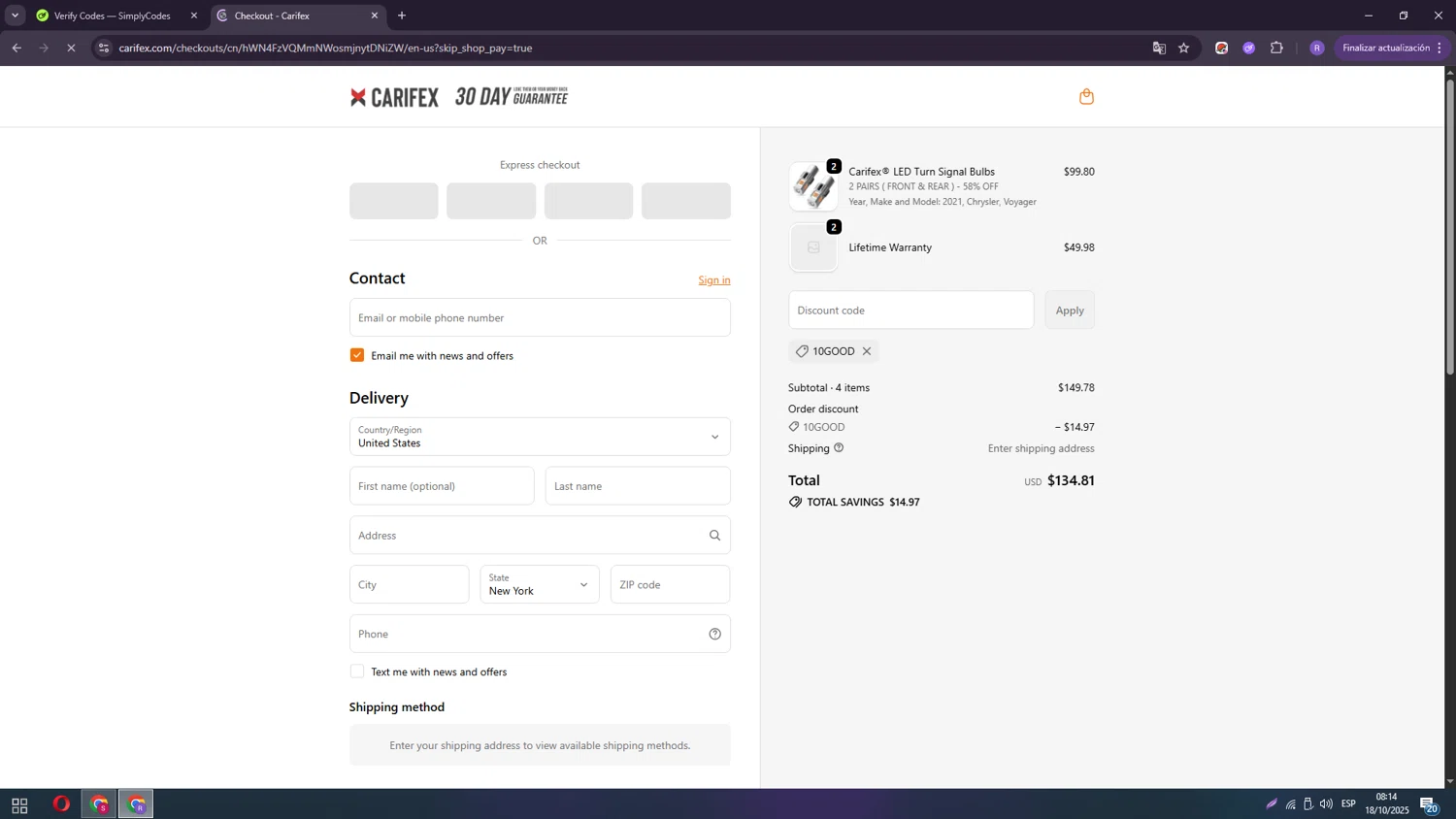Close the Checkout Carifex tab
The height and width of the screenshot is (819, 1456).
375,16
